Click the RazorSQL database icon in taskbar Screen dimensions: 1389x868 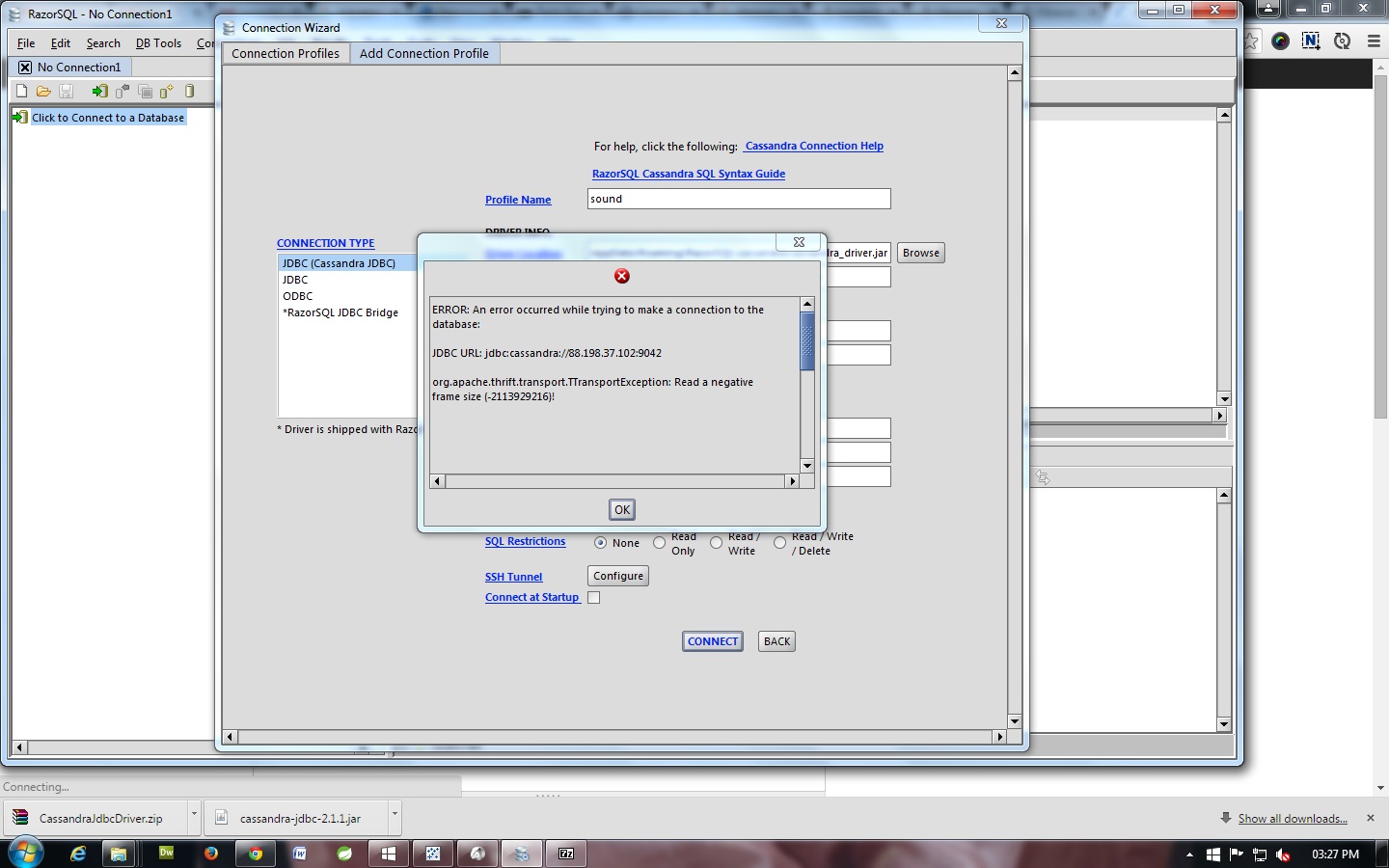(x=522, y=854)
